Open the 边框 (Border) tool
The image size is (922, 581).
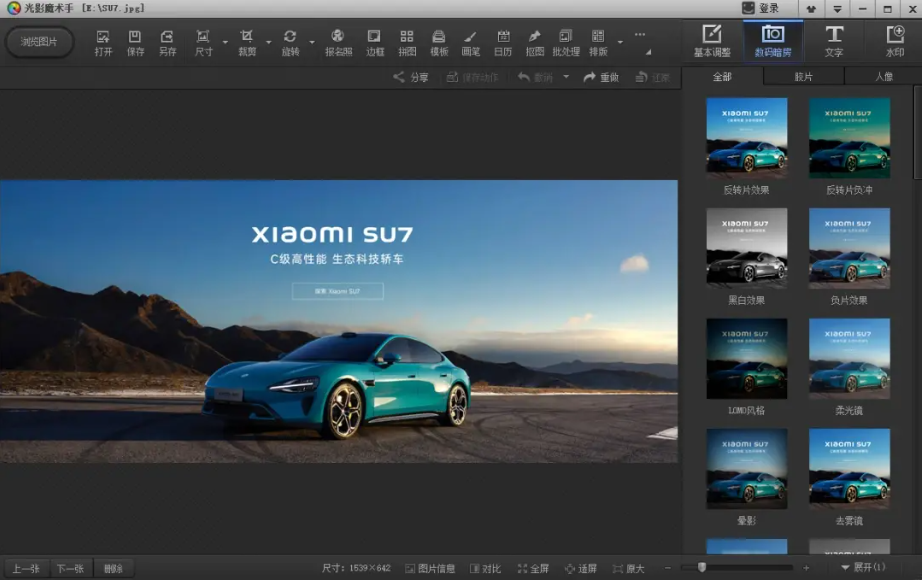(374, 43)
